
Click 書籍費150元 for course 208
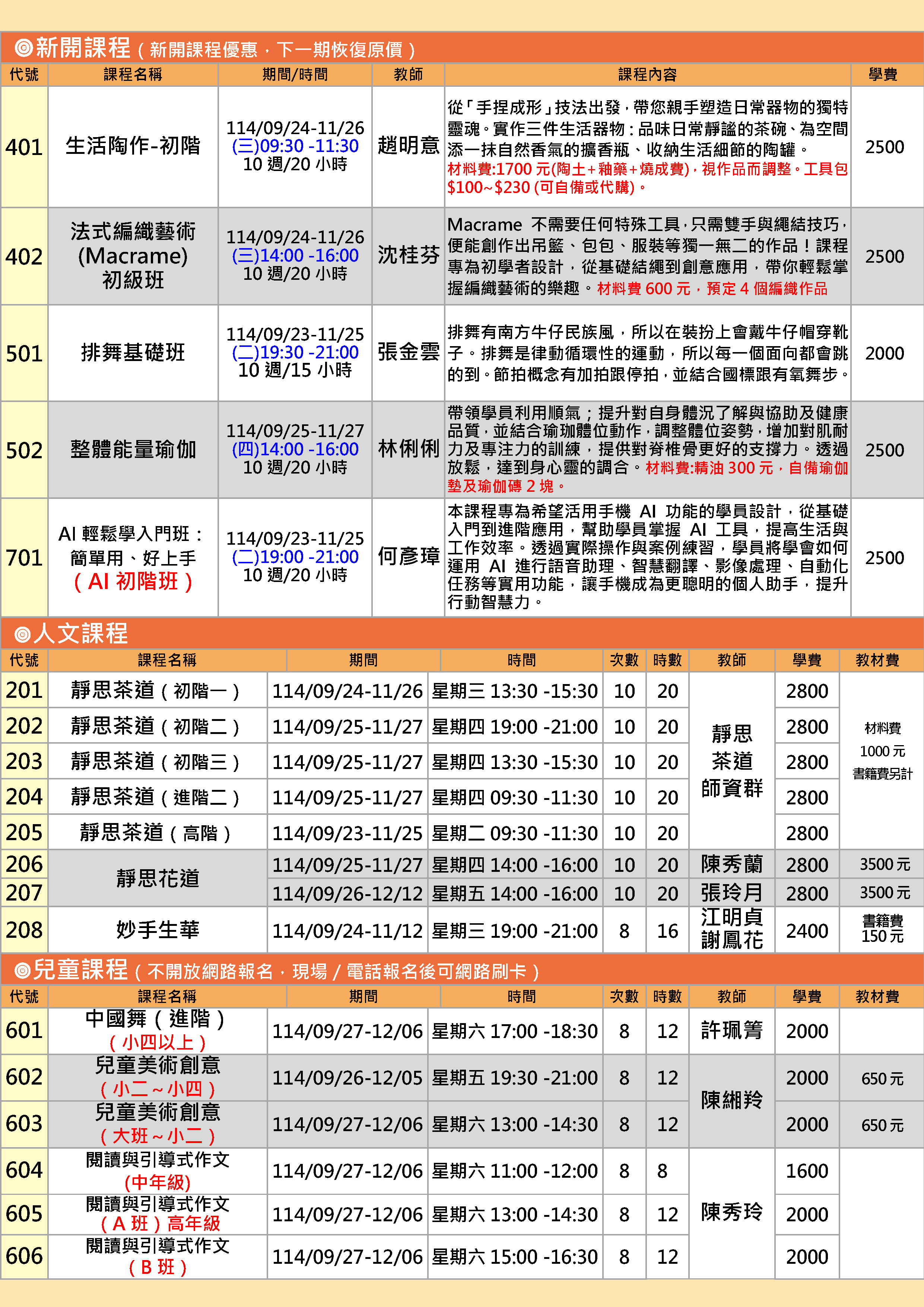click(882, 929)
